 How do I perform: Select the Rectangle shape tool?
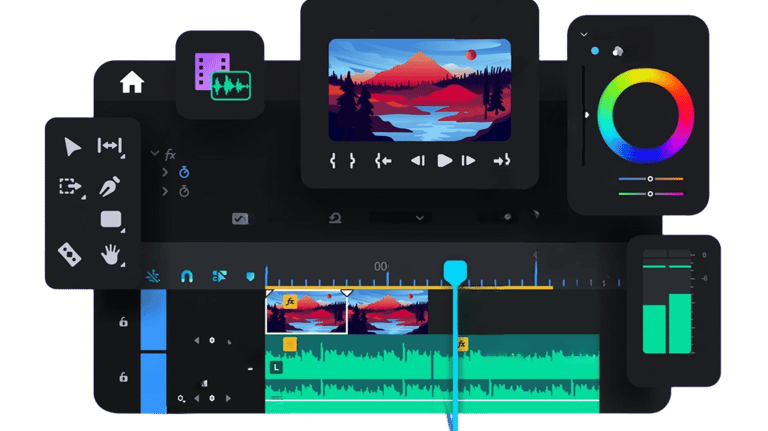[x=111, y=219]
